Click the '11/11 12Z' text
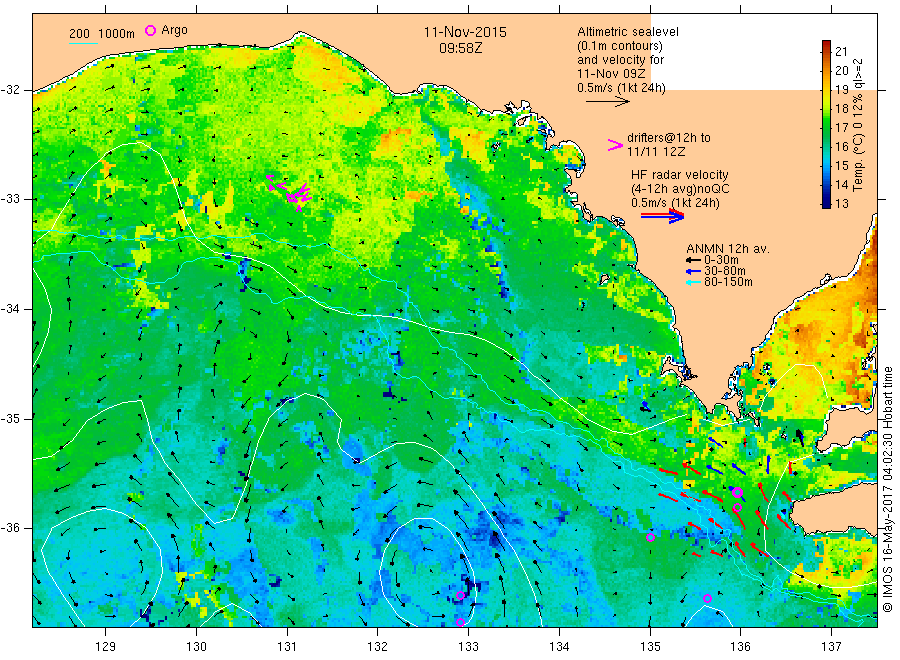 coord(655,152)
